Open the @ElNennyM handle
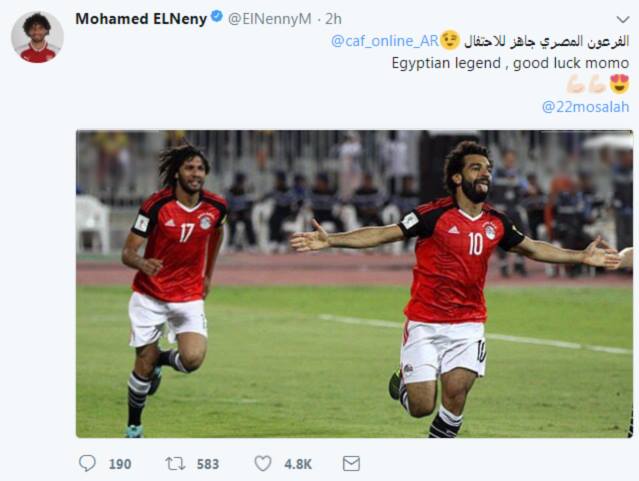 [x=269, y=19]
